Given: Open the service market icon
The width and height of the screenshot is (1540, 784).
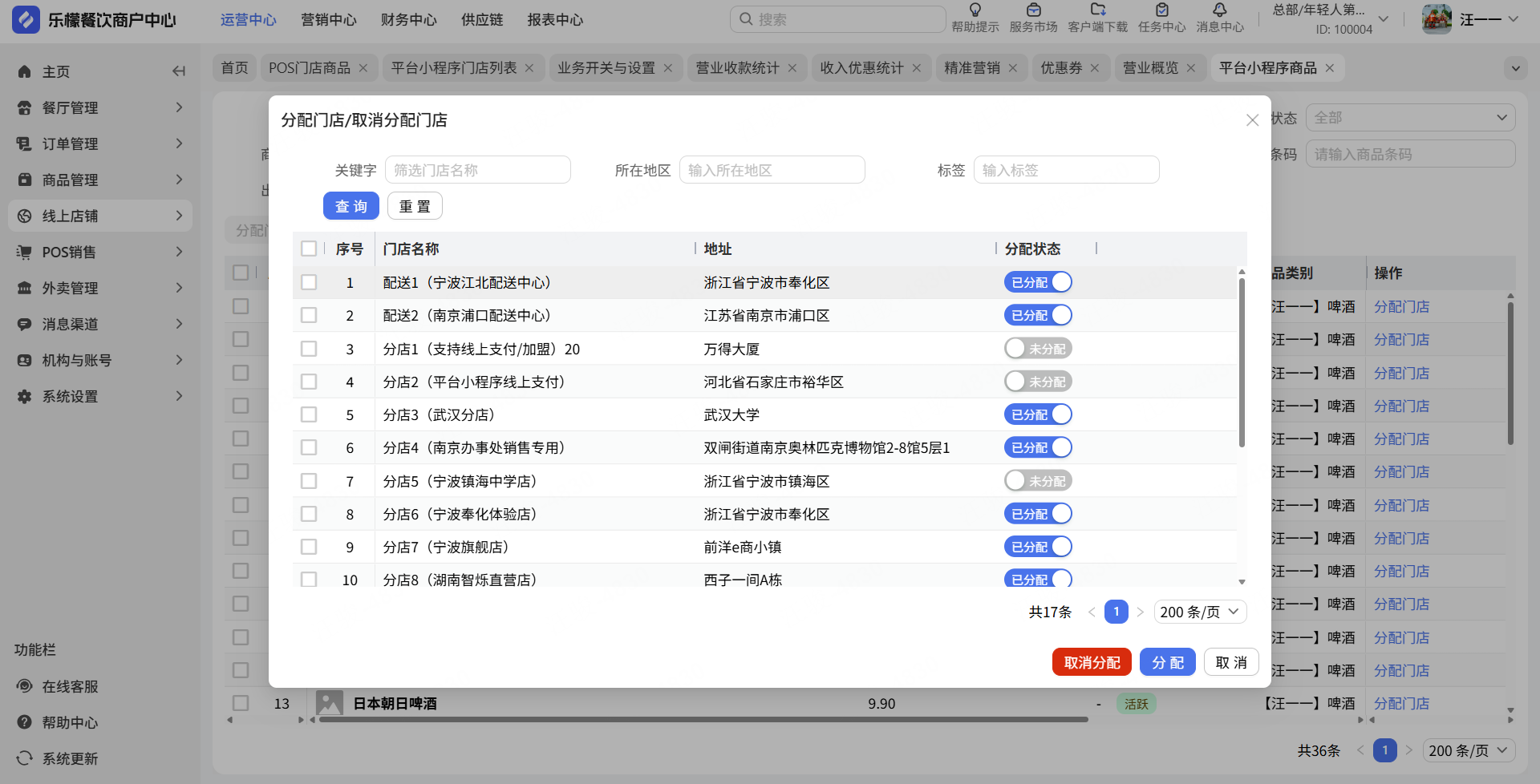Looking at the screenshot, I should coord(1033,10).
